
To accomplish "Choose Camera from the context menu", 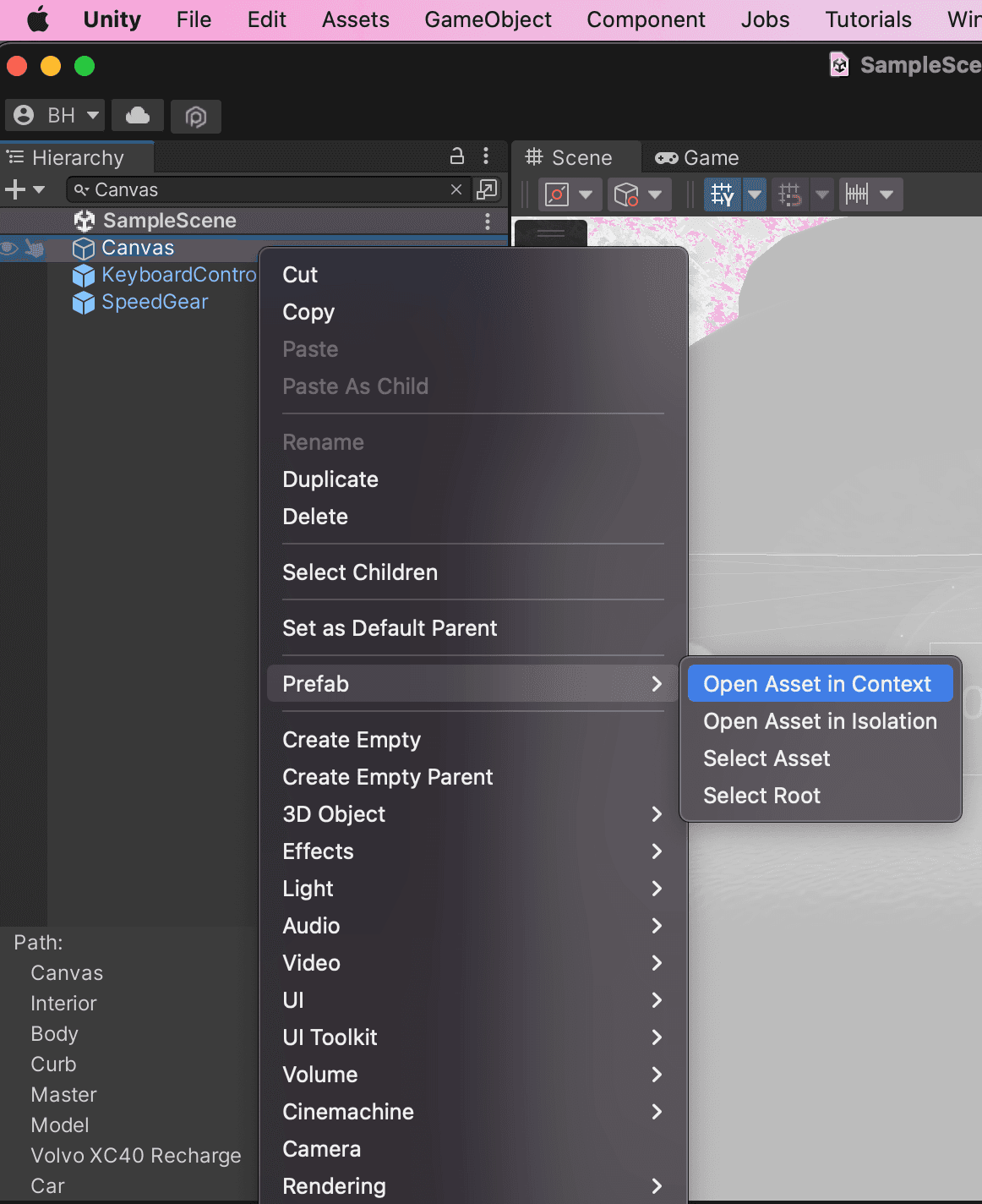I will pos(473,1149).
